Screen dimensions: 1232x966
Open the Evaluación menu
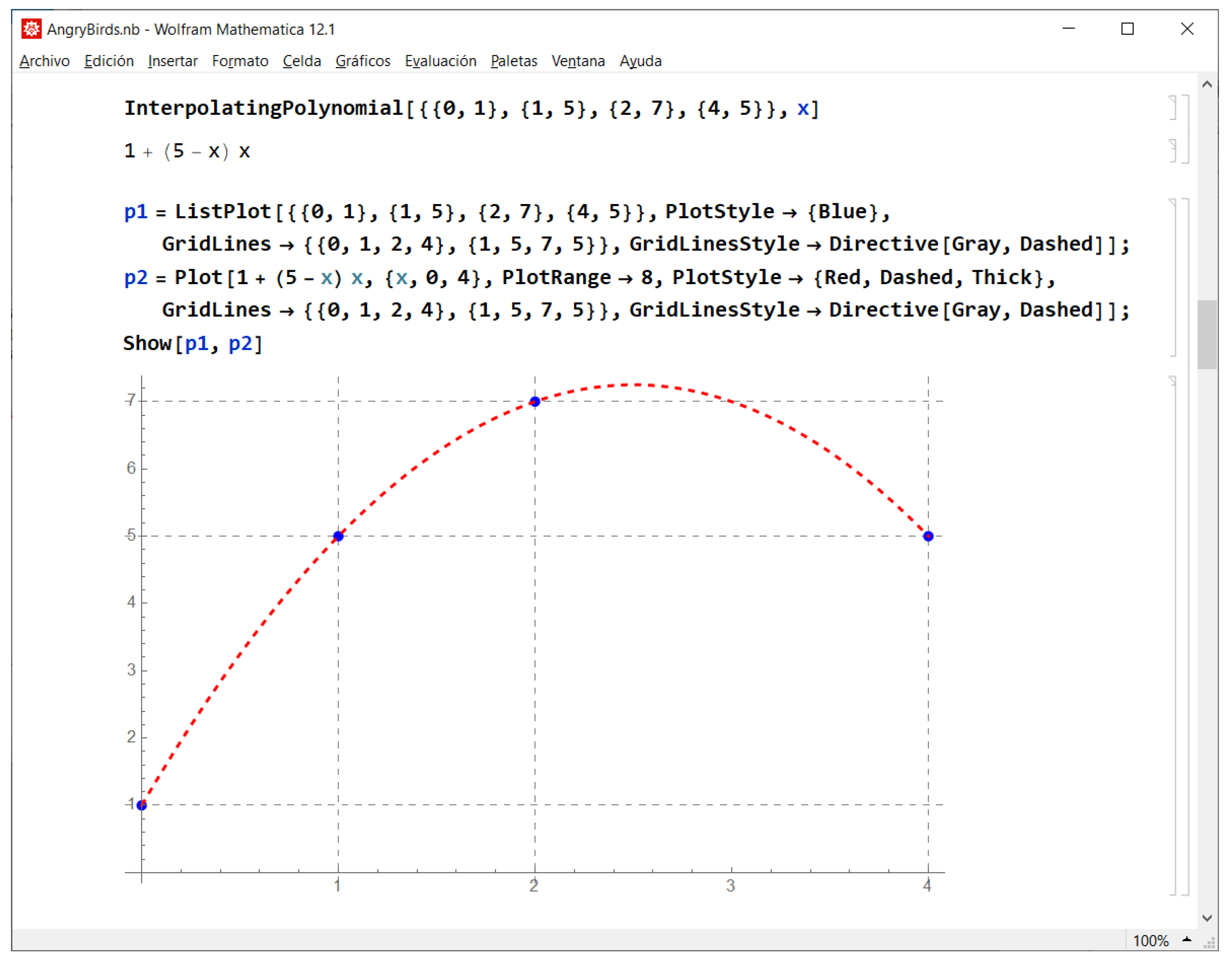coord(441,61)
